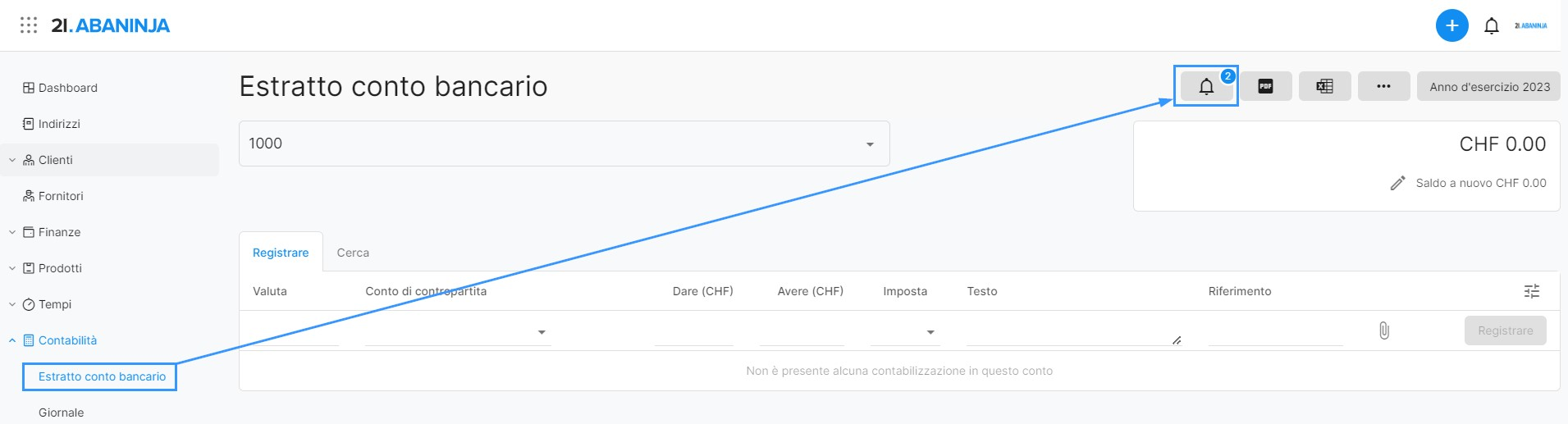
Task: Open the apps grid menu icon
Action: [x=29, y=25]
